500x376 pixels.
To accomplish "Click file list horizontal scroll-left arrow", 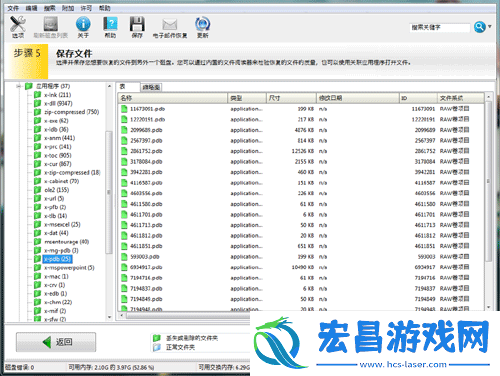I will (122, 315).
